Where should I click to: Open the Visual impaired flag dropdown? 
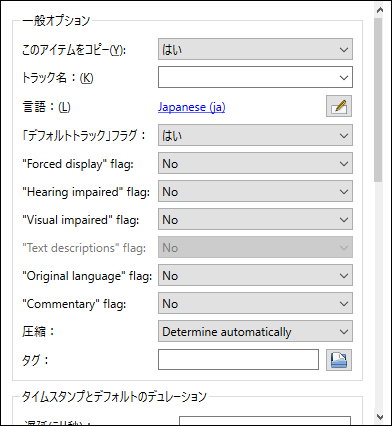[x=255, y=219]
